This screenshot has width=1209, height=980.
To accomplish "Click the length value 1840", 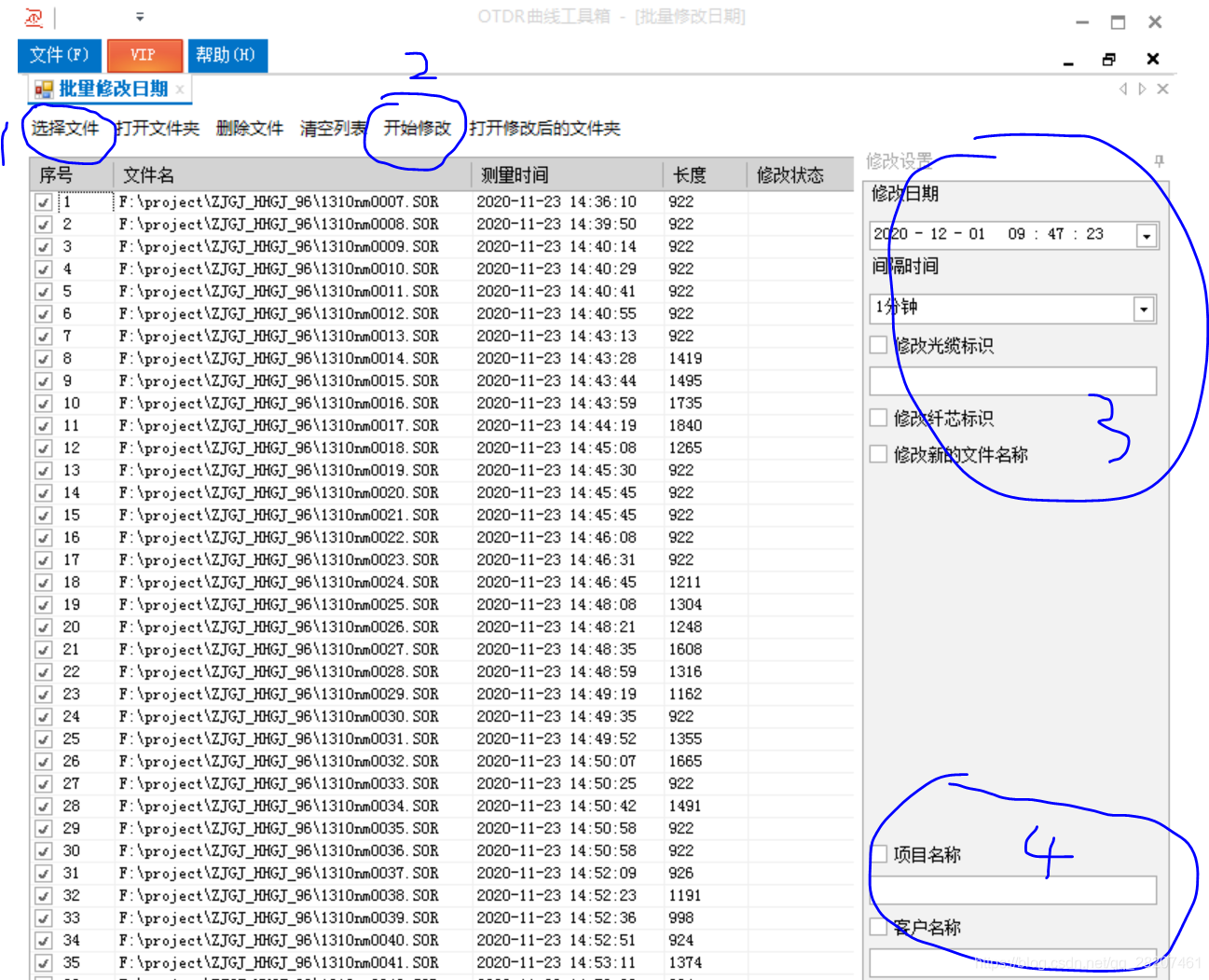I will pos(685,425).
